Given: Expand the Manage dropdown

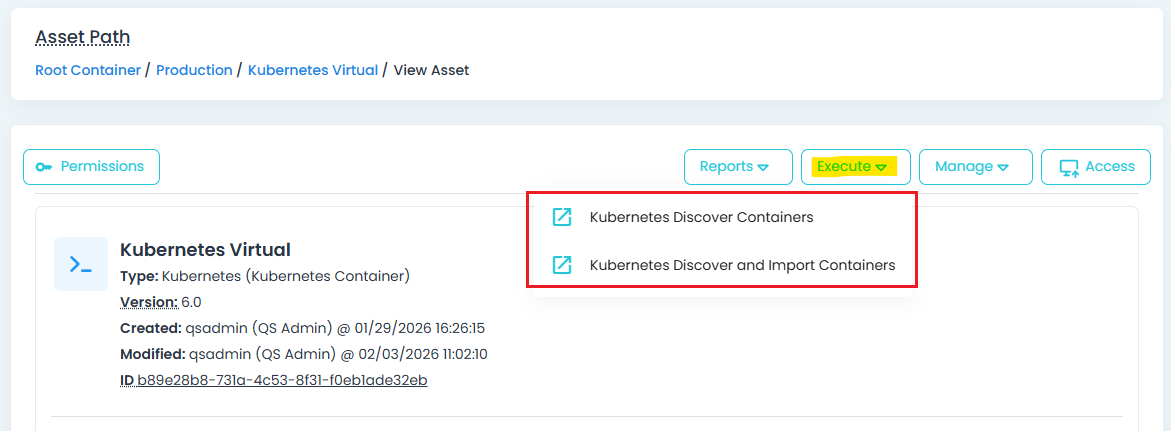Looking at the screenshot, I should click(975, 167).
